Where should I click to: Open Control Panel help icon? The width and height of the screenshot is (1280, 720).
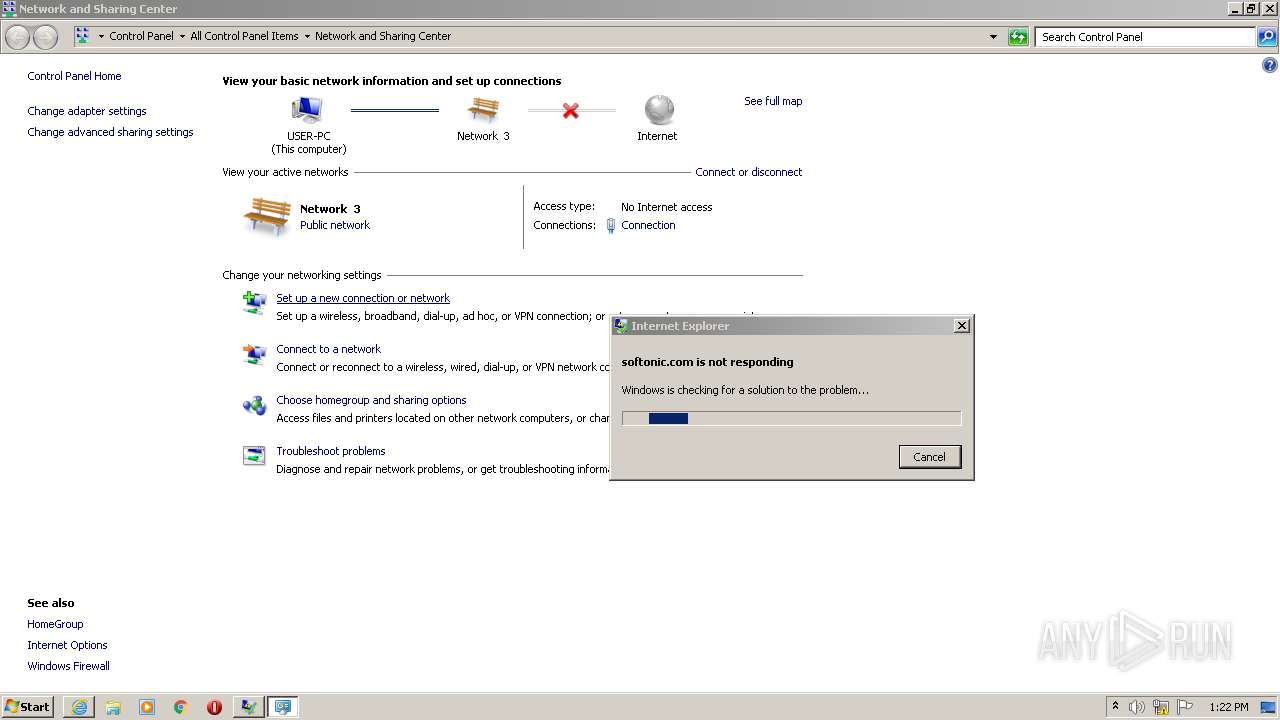(1270, 66)
